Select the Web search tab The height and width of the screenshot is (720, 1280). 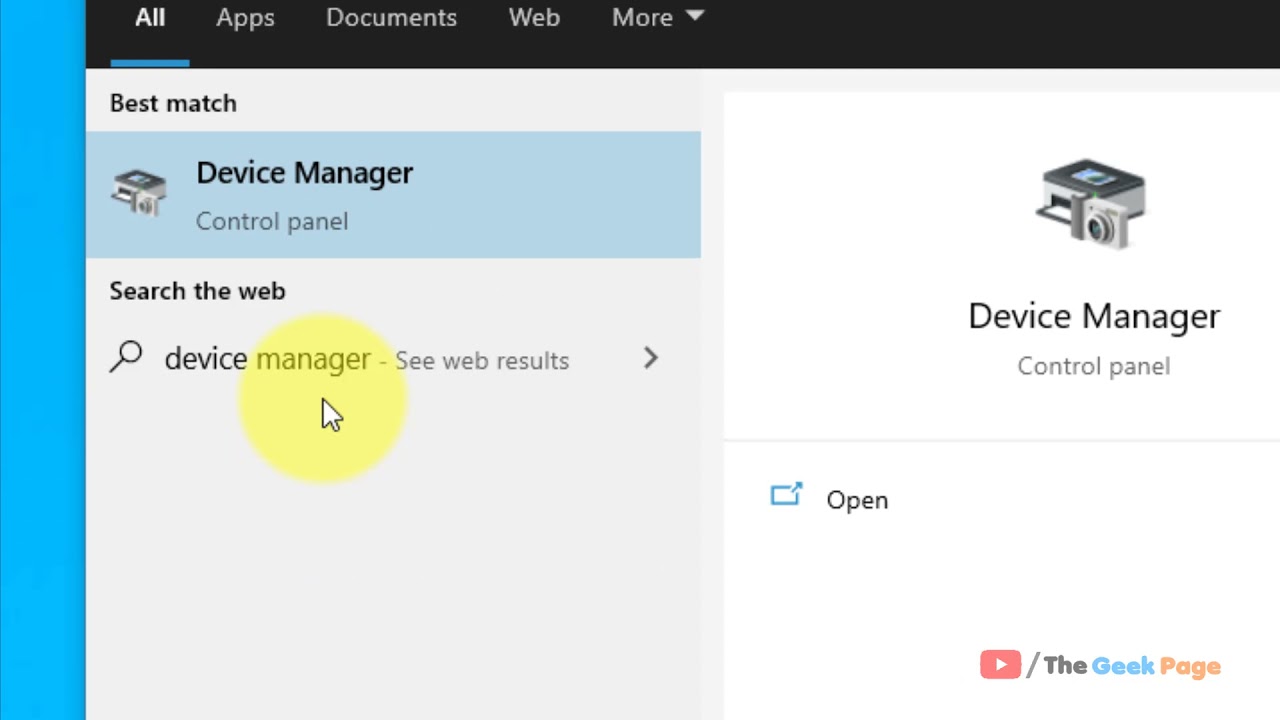[534, 18]
